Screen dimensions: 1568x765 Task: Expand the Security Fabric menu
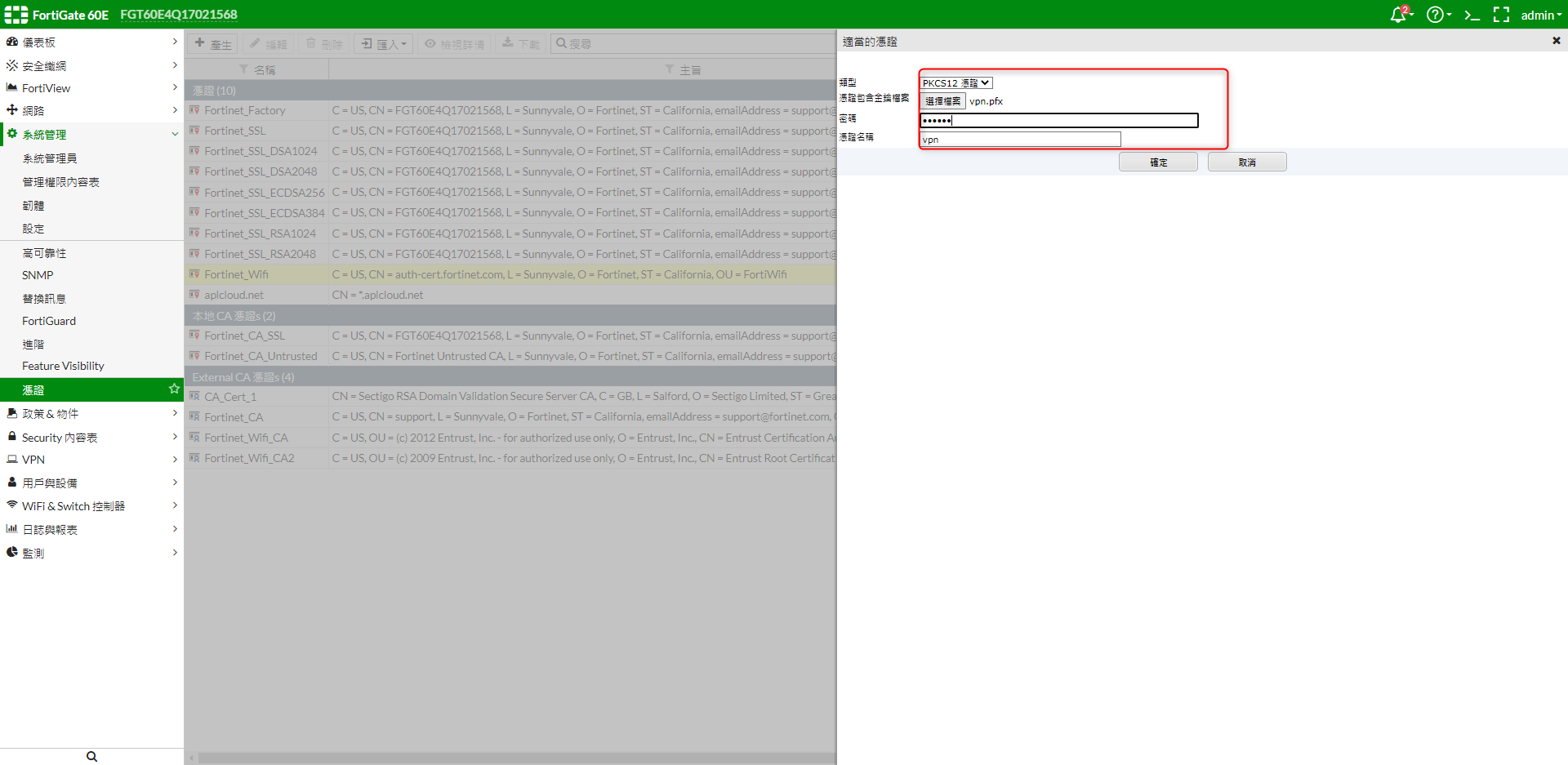[91, 65]
